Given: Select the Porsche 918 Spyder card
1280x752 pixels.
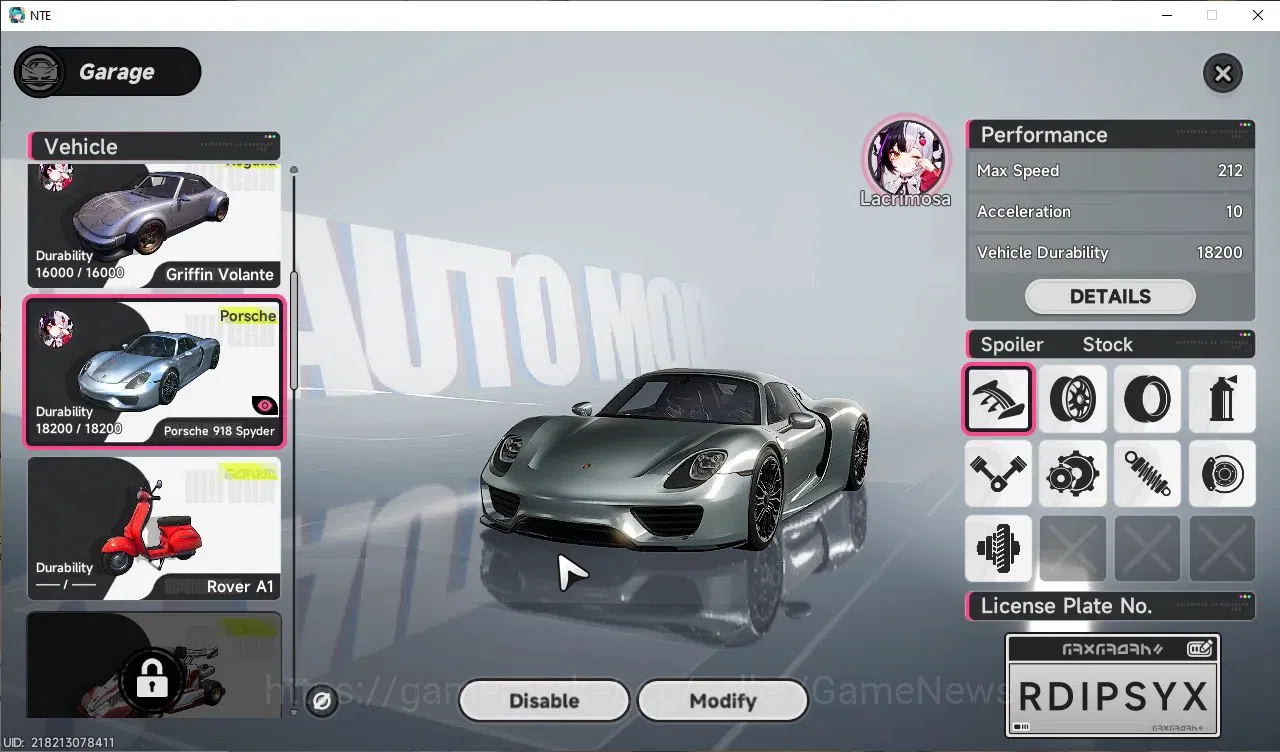Looking at the screenshot, I should click(154, 372).
